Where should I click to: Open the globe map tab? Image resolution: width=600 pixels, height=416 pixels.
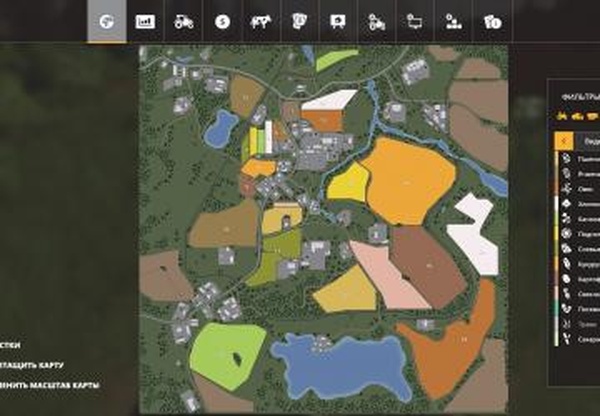click(107, 21)
